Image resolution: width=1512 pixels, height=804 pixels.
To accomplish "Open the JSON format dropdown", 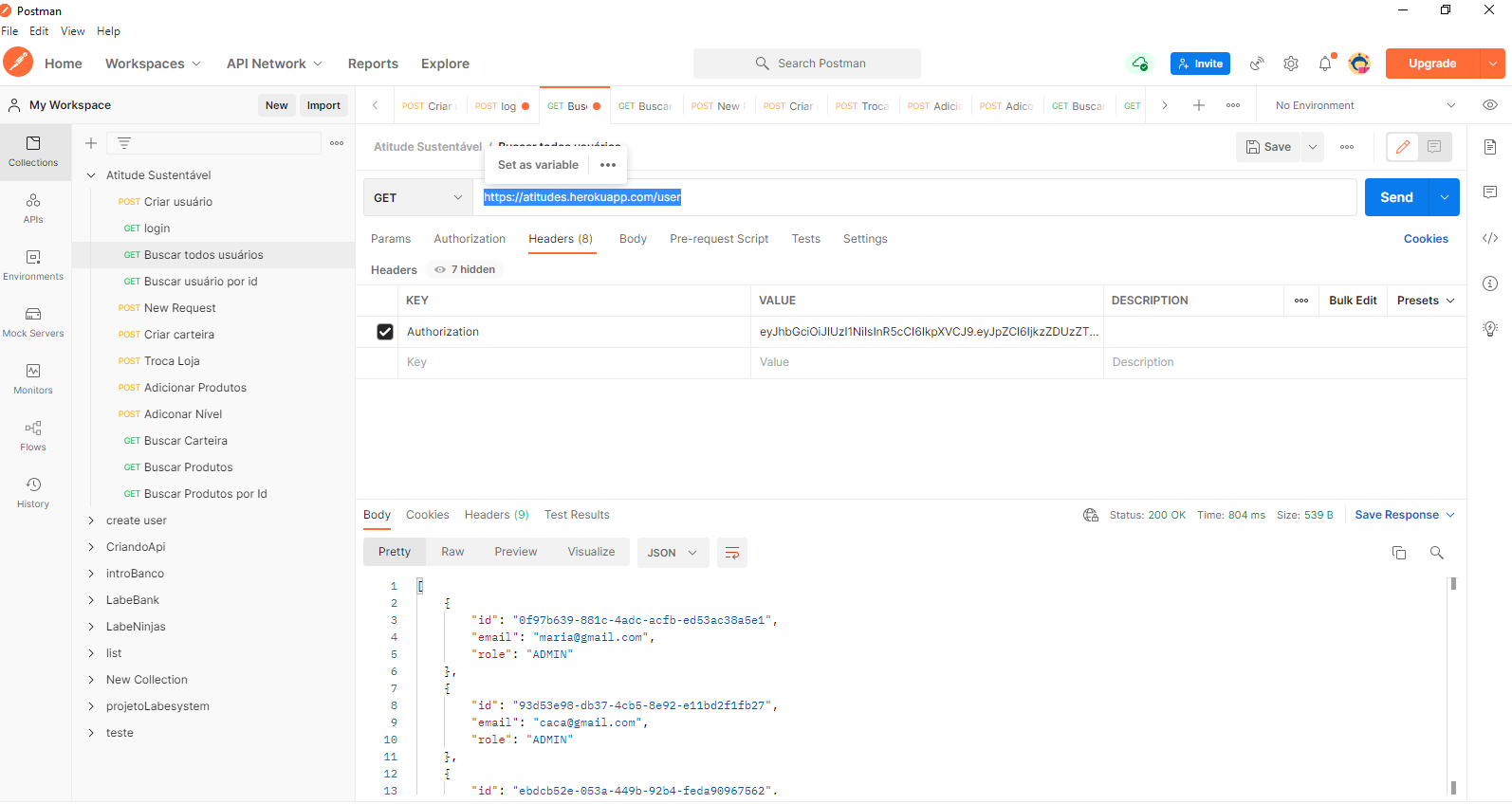I will (673, 553).
